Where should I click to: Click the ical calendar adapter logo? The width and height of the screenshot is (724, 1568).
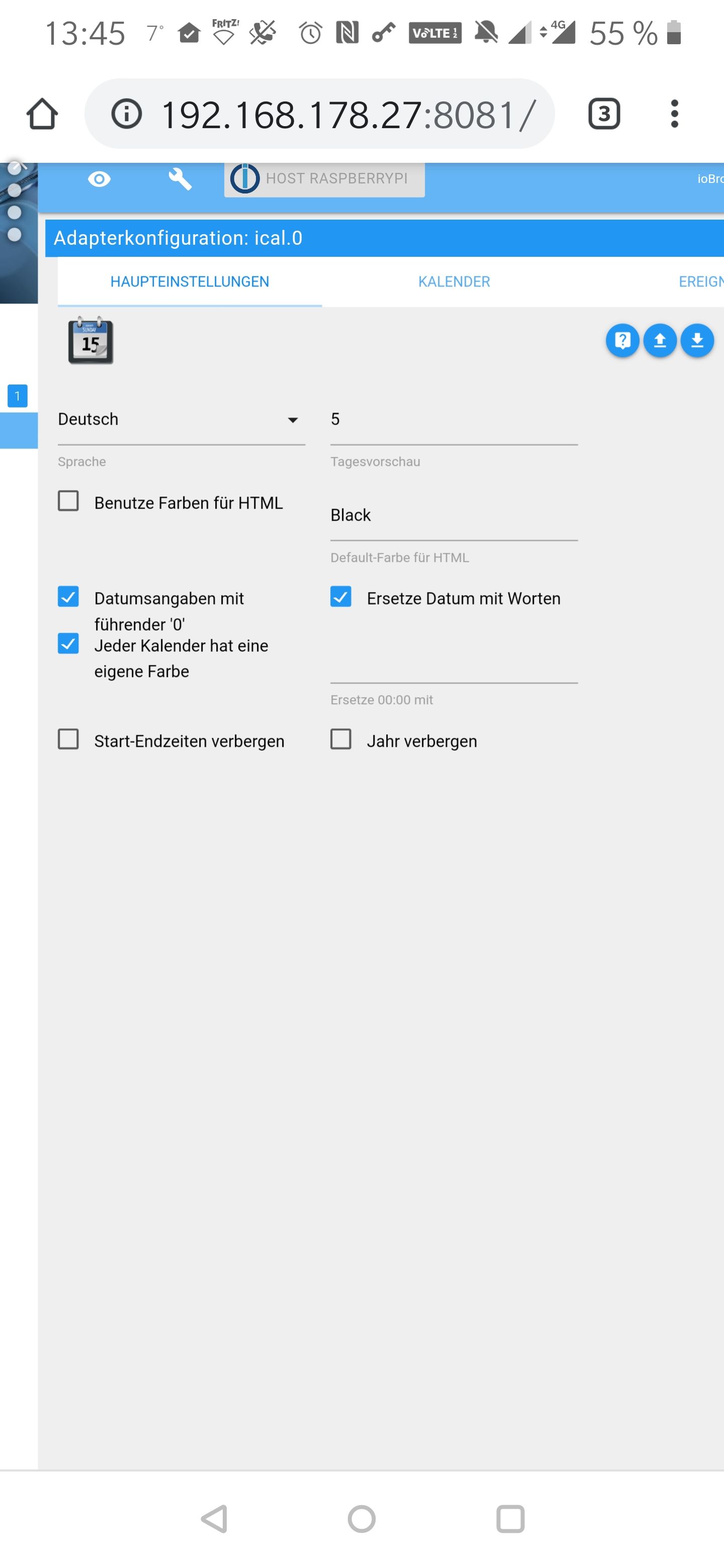coord(90,341)
